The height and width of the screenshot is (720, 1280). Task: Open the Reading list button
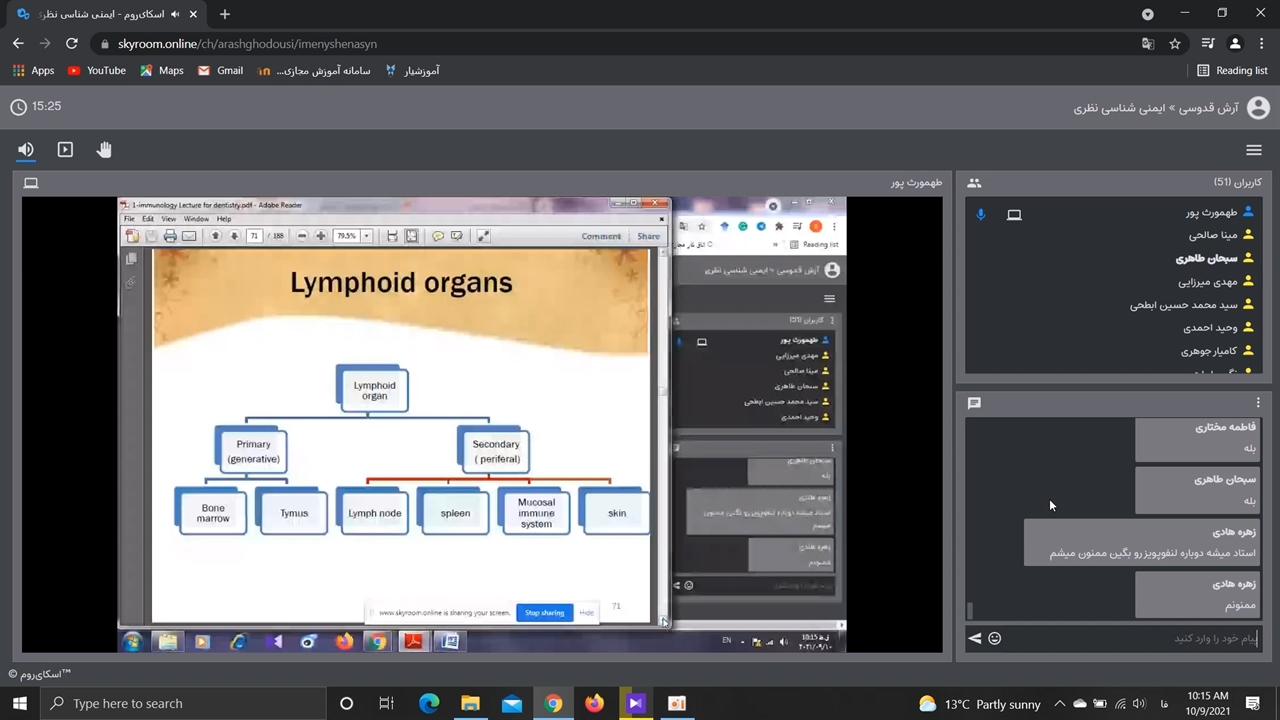1232,71
